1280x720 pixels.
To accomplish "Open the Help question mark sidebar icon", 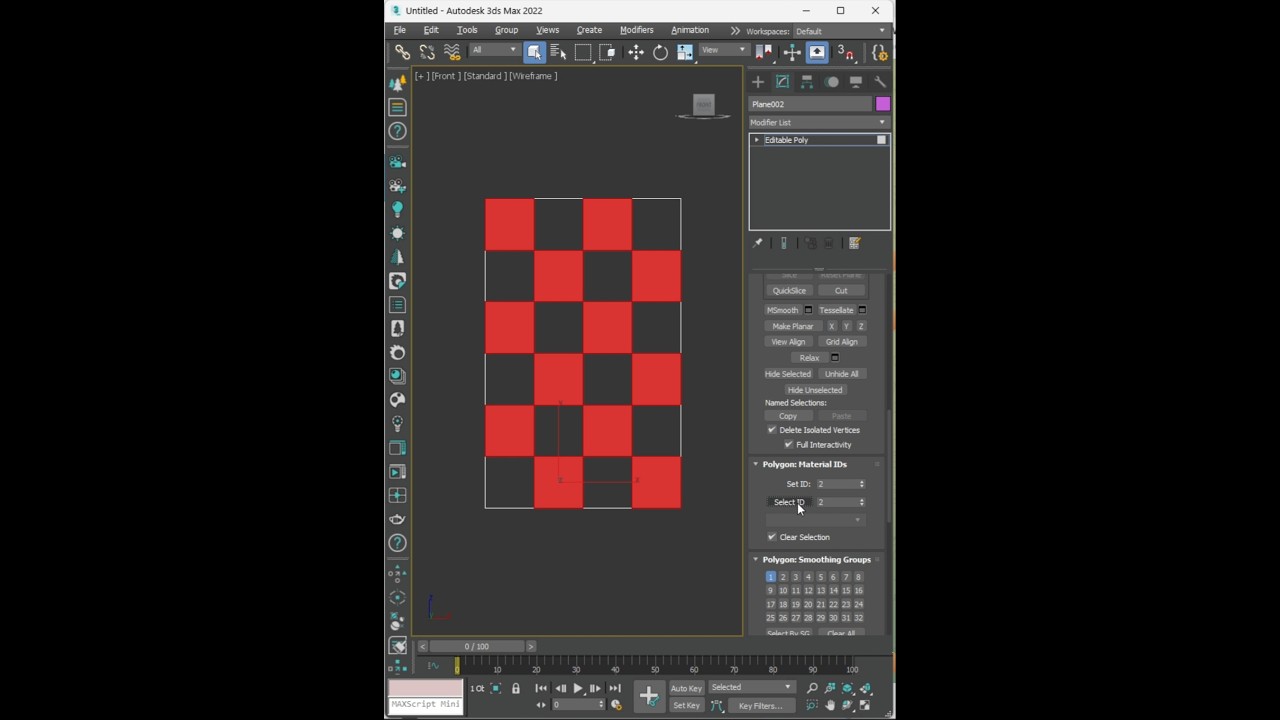I will pos(398,131).
